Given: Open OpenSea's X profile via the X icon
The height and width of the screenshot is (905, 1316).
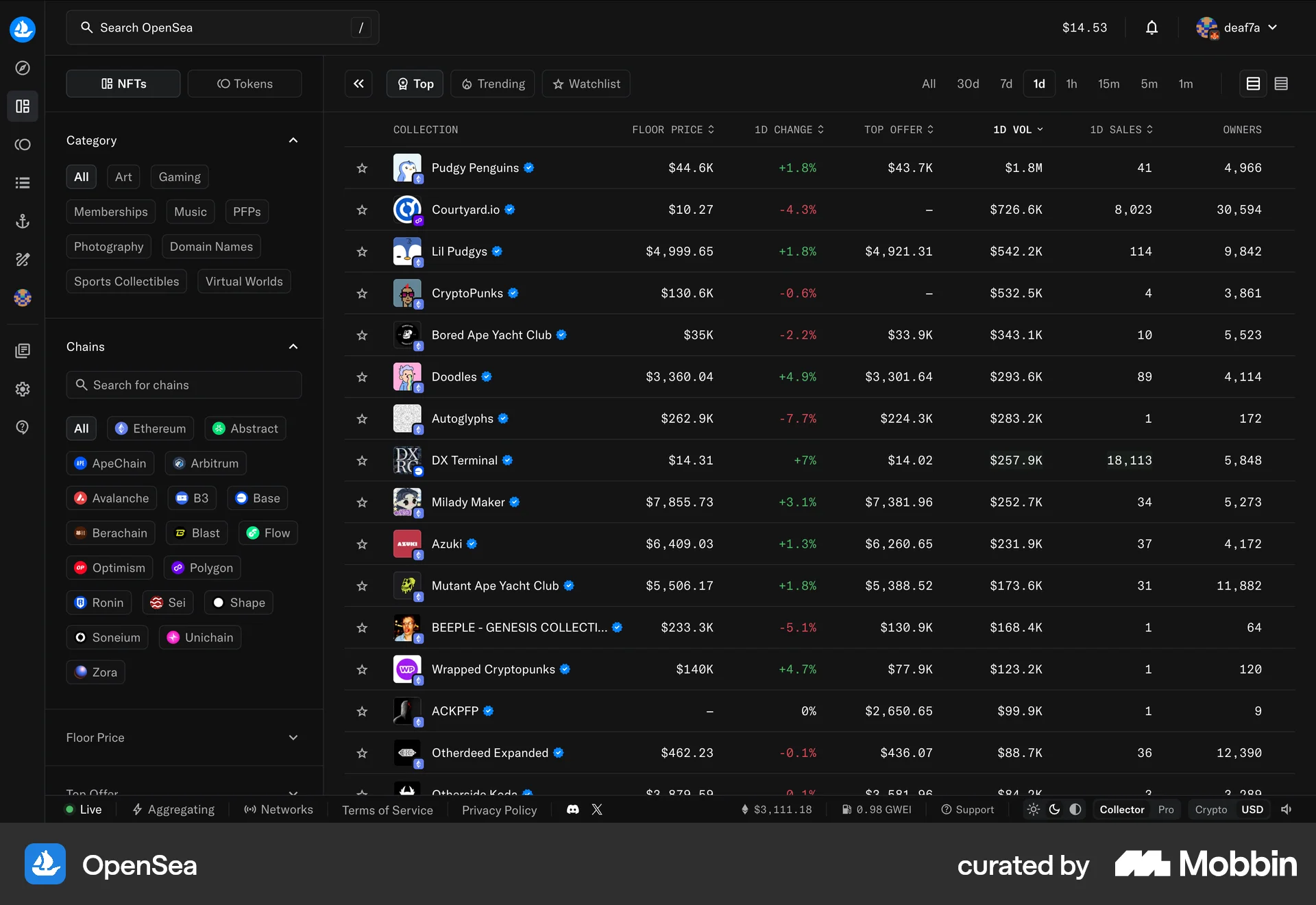Looking at the screenshot, I should pyautogui.click(x=596, y=809).
